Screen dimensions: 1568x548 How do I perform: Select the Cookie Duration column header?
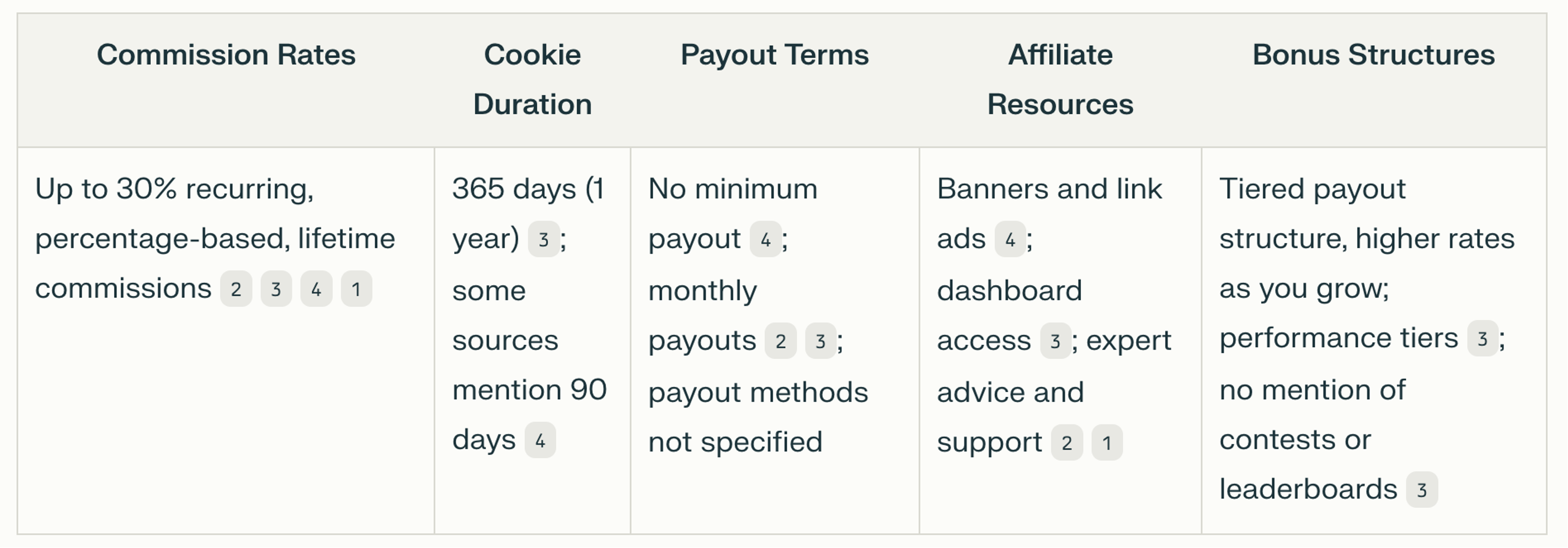point(532,80)
